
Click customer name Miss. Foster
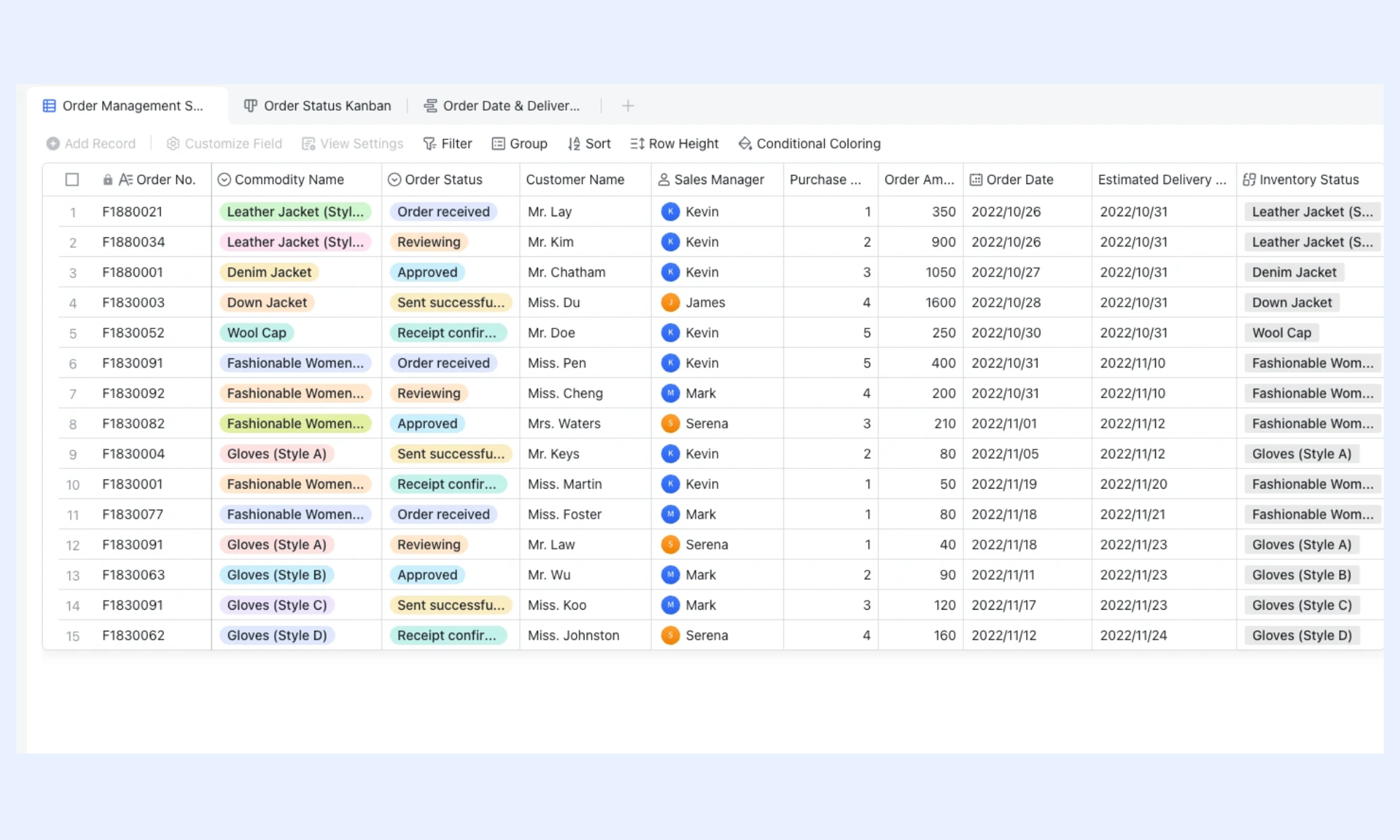[x=564, y=514]
